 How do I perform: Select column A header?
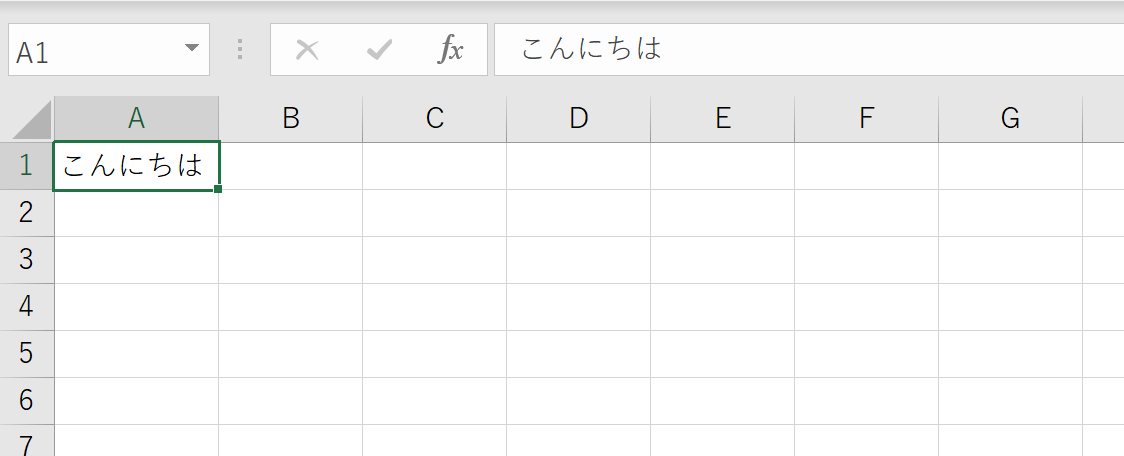click(x=136, y=118)
